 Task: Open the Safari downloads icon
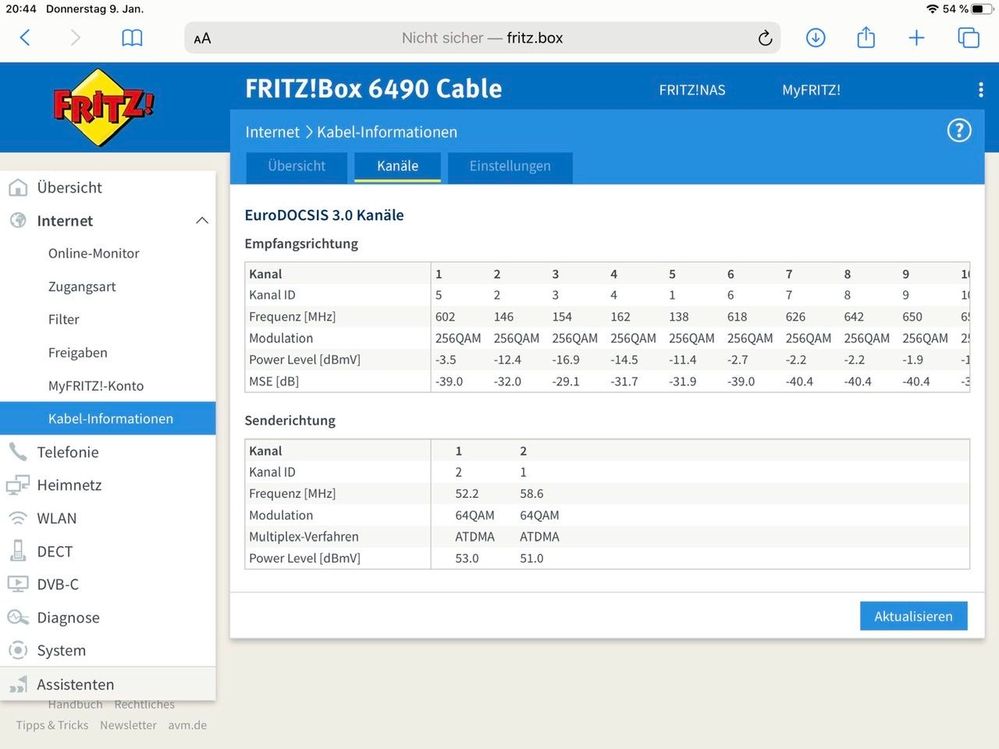[x=816, y=38]
